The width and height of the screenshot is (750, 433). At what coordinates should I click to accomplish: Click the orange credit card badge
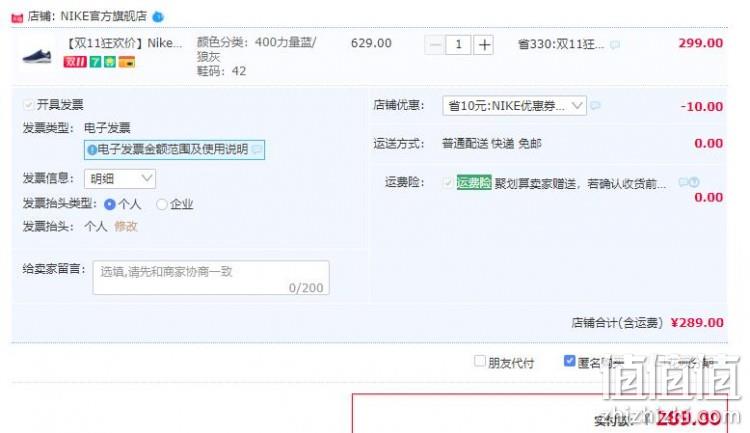[x=127, y=62]
